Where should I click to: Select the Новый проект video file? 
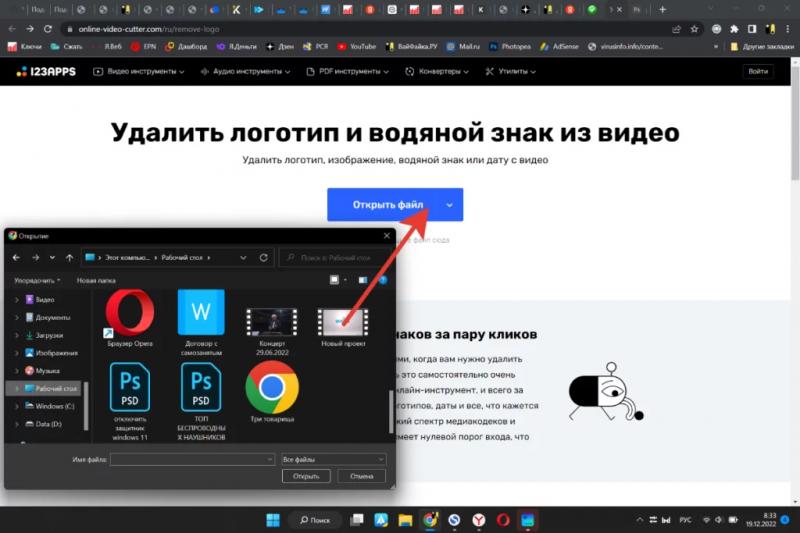tap(343, 327)
